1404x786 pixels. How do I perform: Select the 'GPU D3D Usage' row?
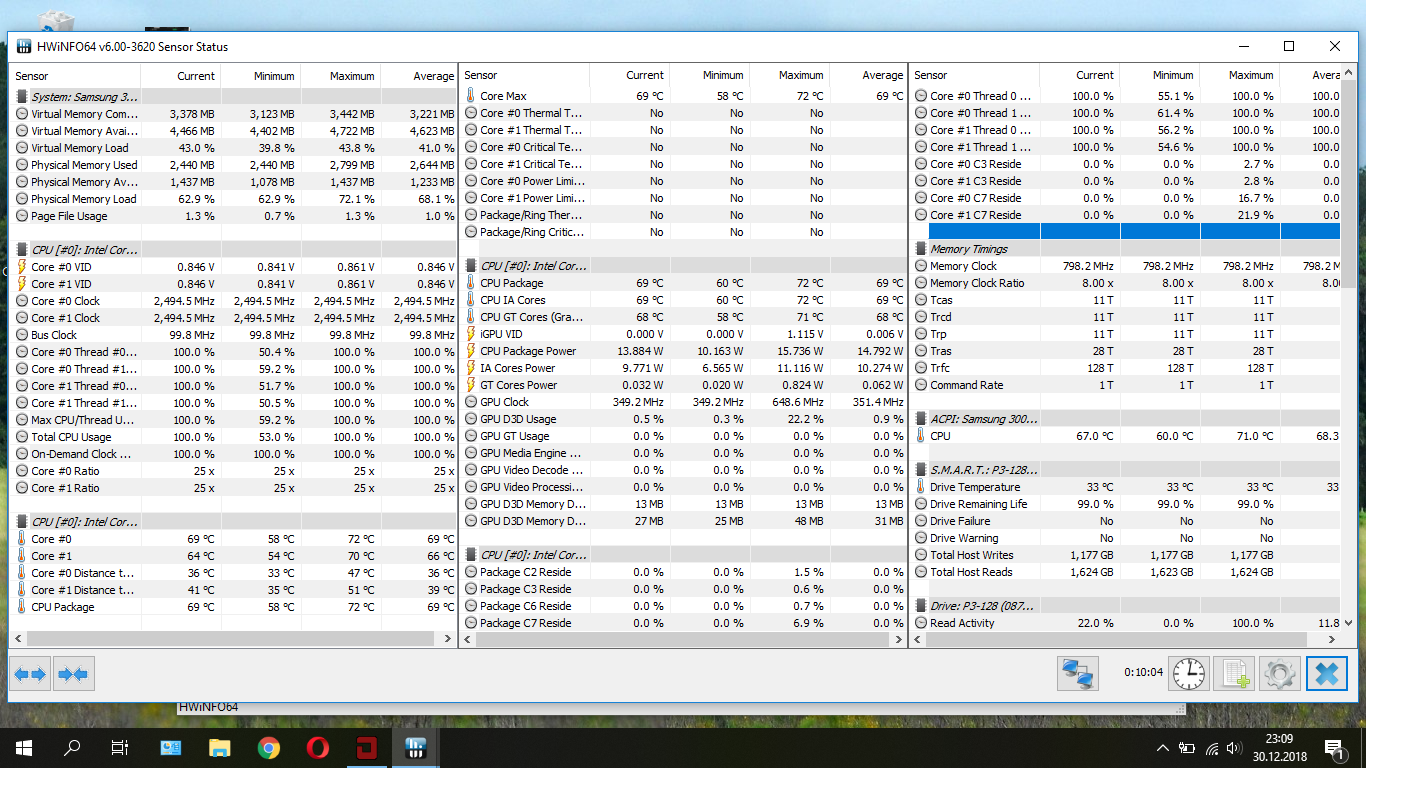(x=684, y=419)
